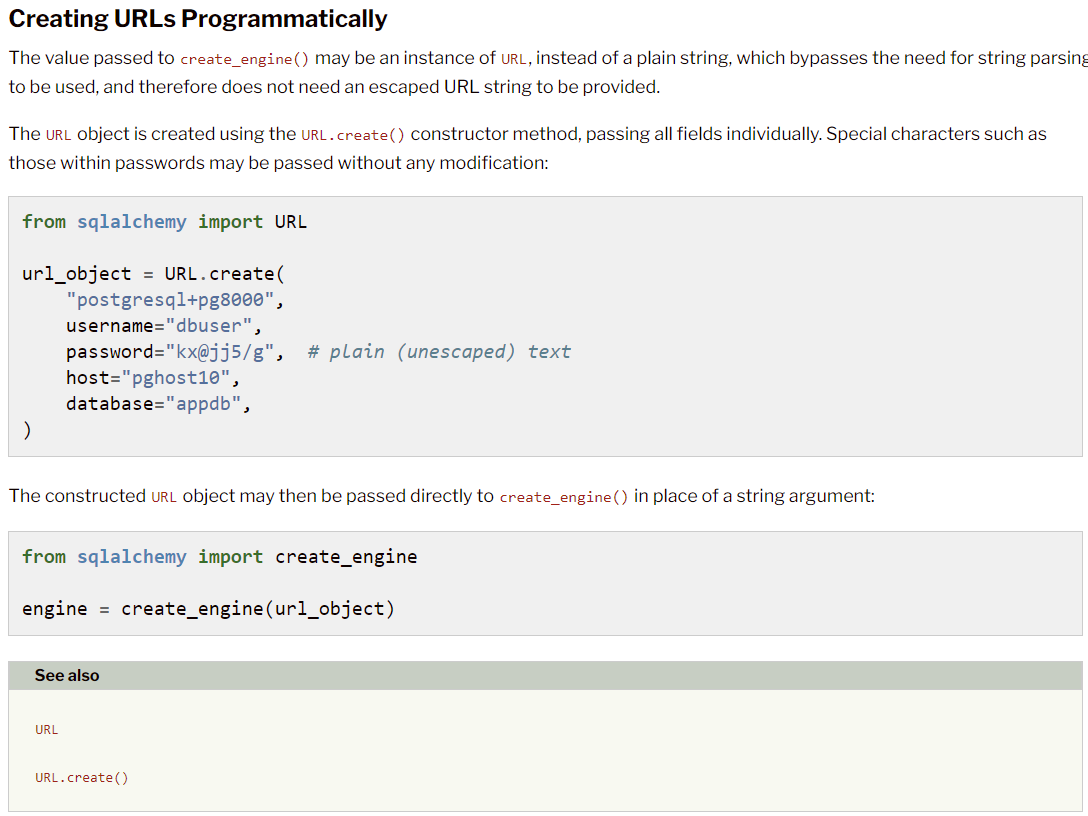The height and width of the screenshot is (816, 1088).
Task: Click the "See also" box title
Action: click(67, 676)
